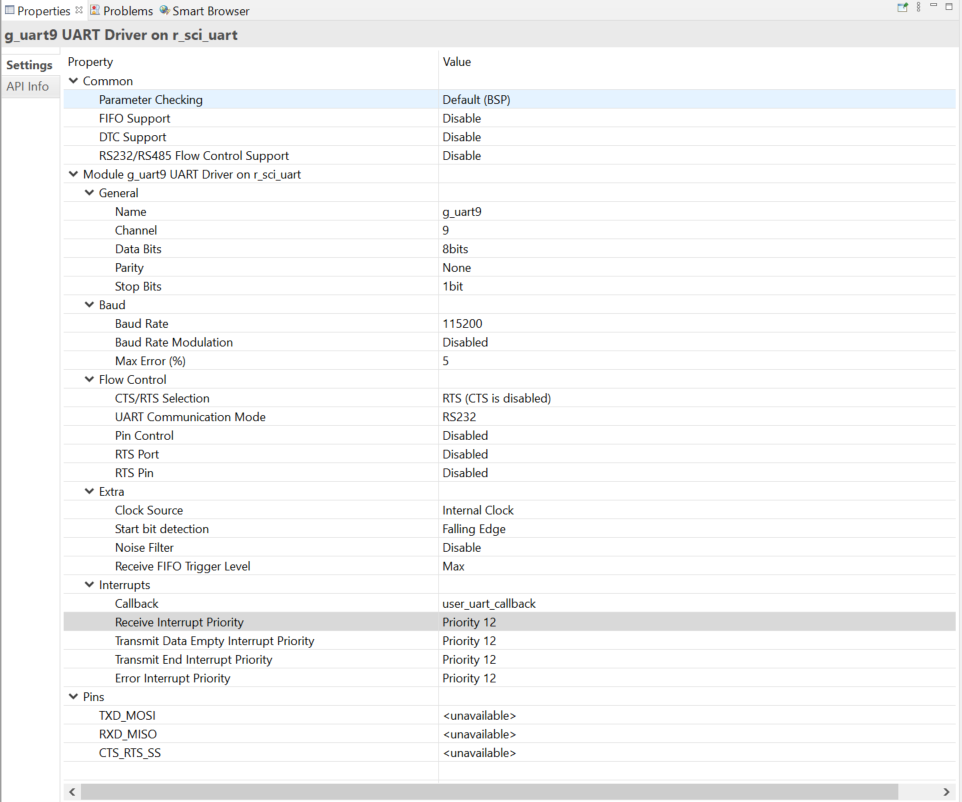
Task: Change FIFO Support Disable value
Action: click(x=461, y=118)
